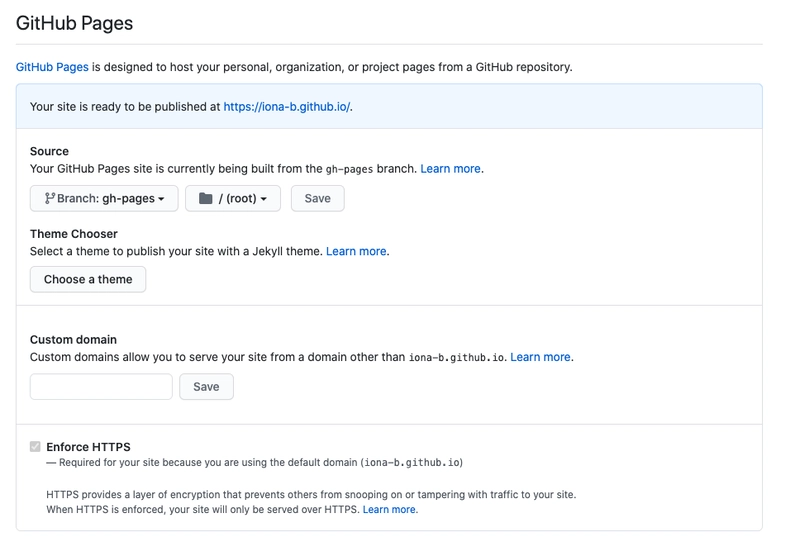This screenshot has width=800, height=556.
Task: Click the (iona-b.github.io) default domain text
Action: click(412, 463)
